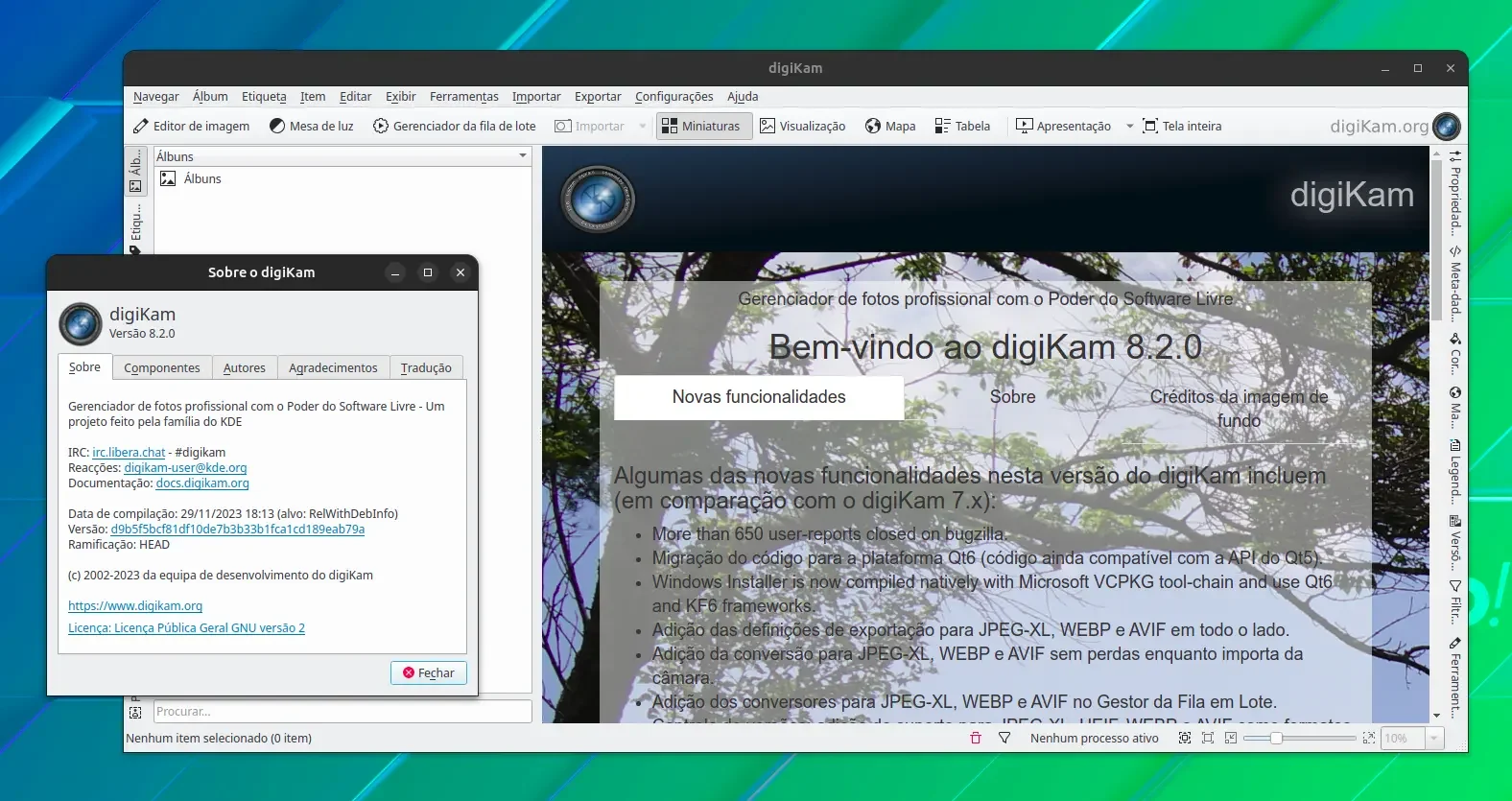
Task: Expand the Apresentação dropdown arrow
Action: 1129,127
